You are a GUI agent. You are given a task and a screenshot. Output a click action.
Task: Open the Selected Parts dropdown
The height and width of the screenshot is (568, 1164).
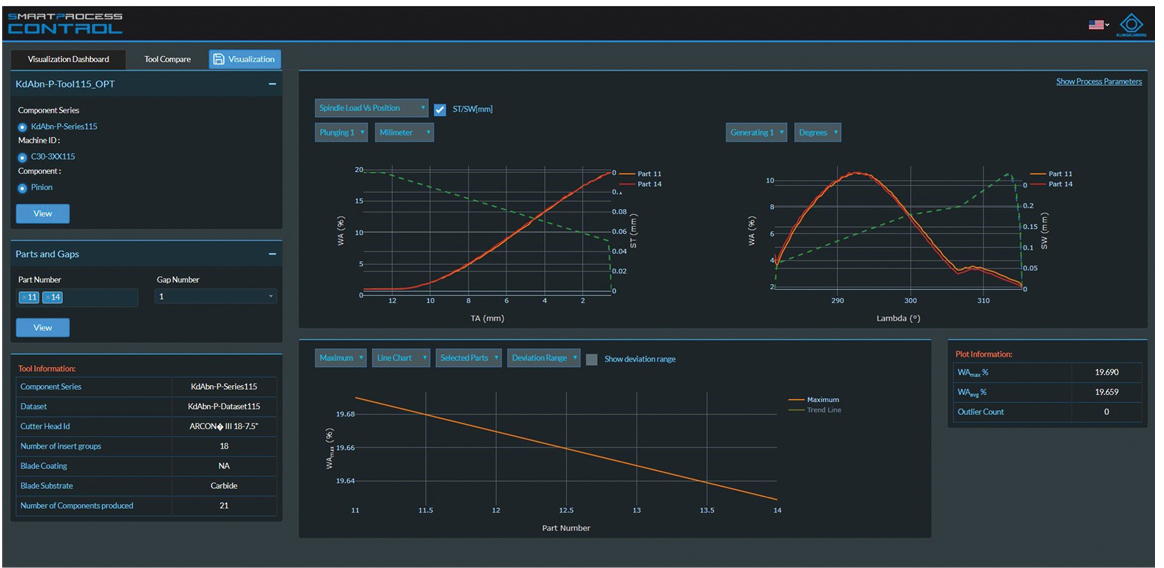click(x=468, y=358)
